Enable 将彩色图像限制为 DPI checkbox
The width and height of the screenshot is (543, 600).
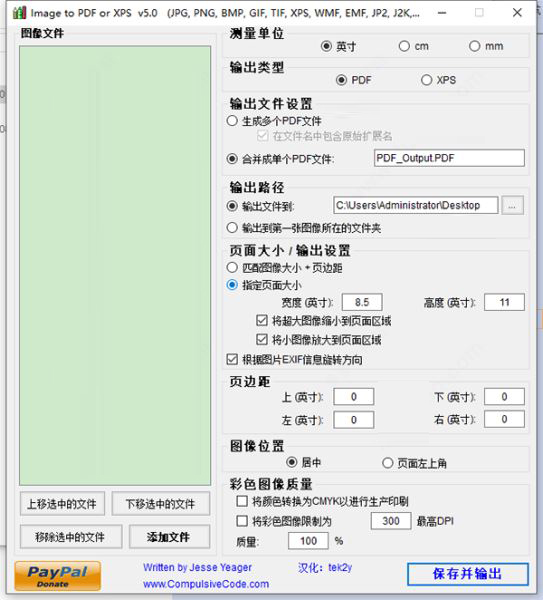click(x=242, y=521)
